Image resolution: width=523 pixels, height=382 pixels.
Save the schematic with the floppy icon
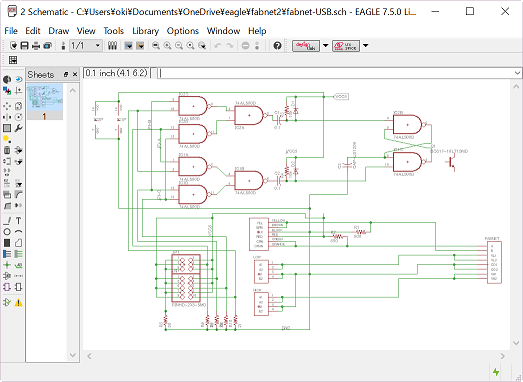25,46
